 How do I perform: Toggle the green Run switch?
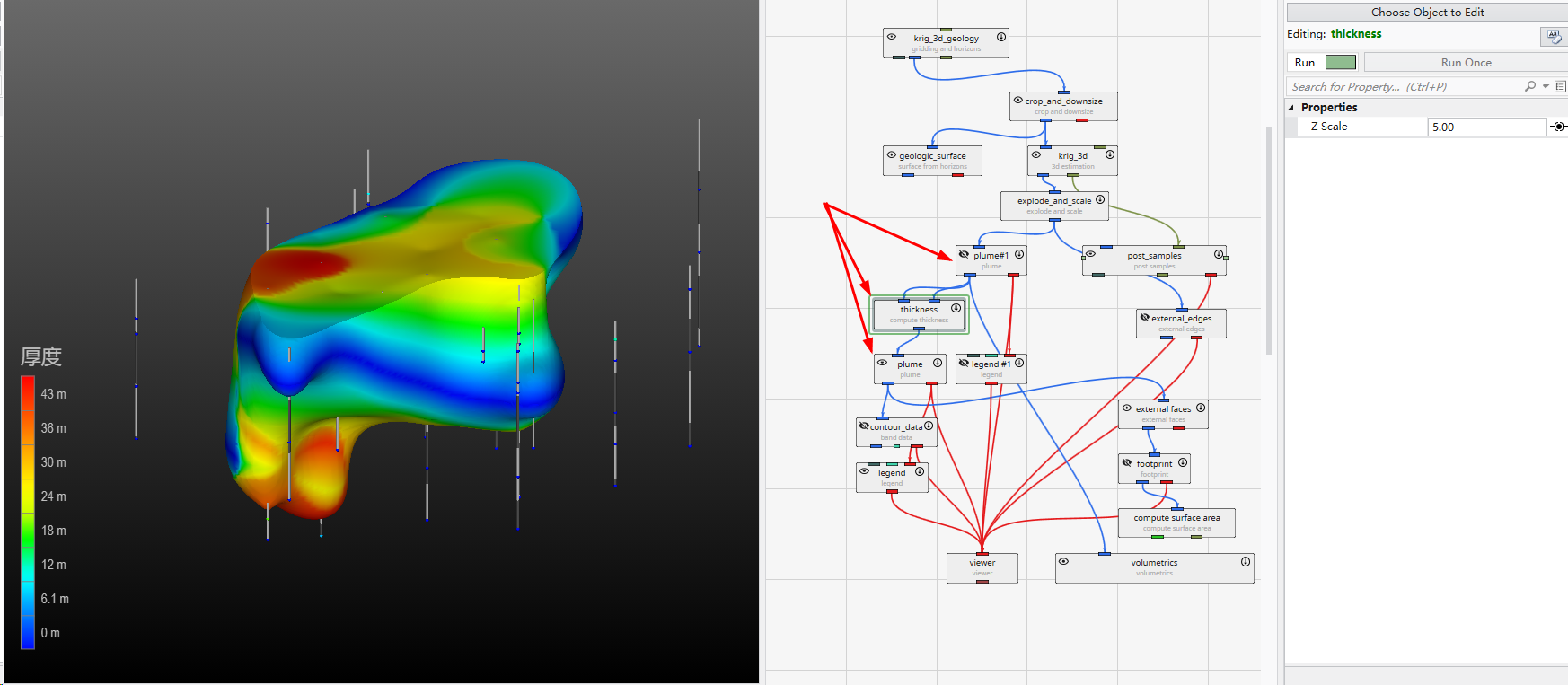click(1340, 63)
